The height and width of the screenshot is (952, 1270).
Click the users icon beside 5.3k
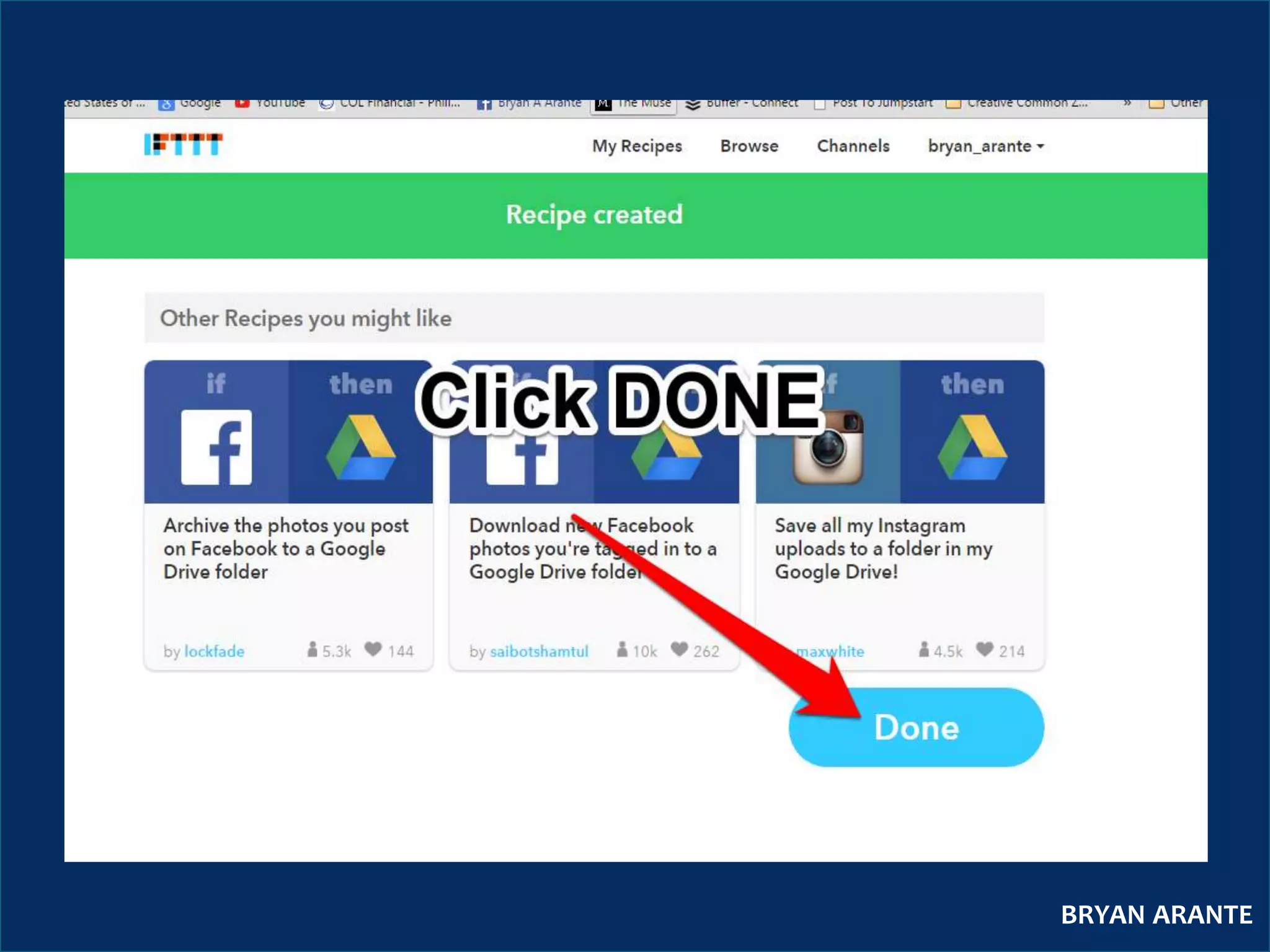coord(312,650)
